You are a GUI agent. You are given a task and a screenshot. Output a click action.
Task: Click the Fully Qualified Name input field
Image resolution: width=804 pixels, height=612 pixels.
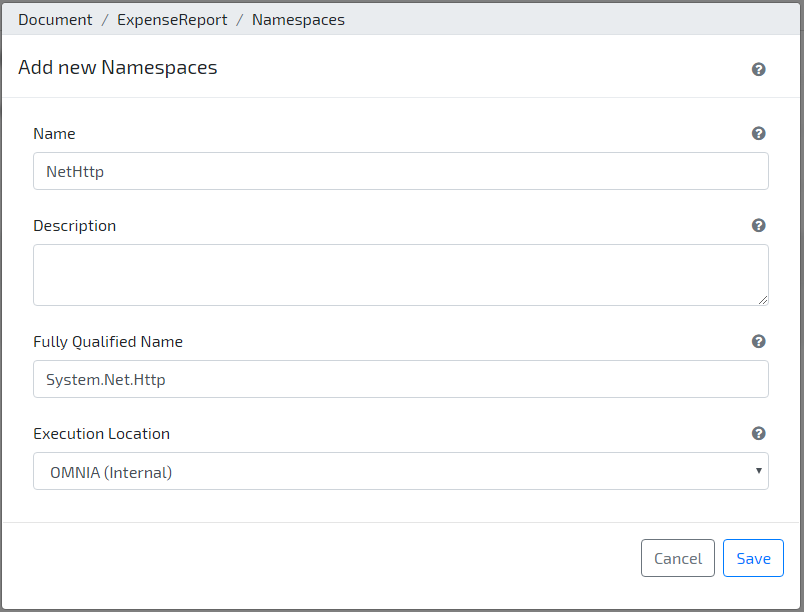coord(400,379)
